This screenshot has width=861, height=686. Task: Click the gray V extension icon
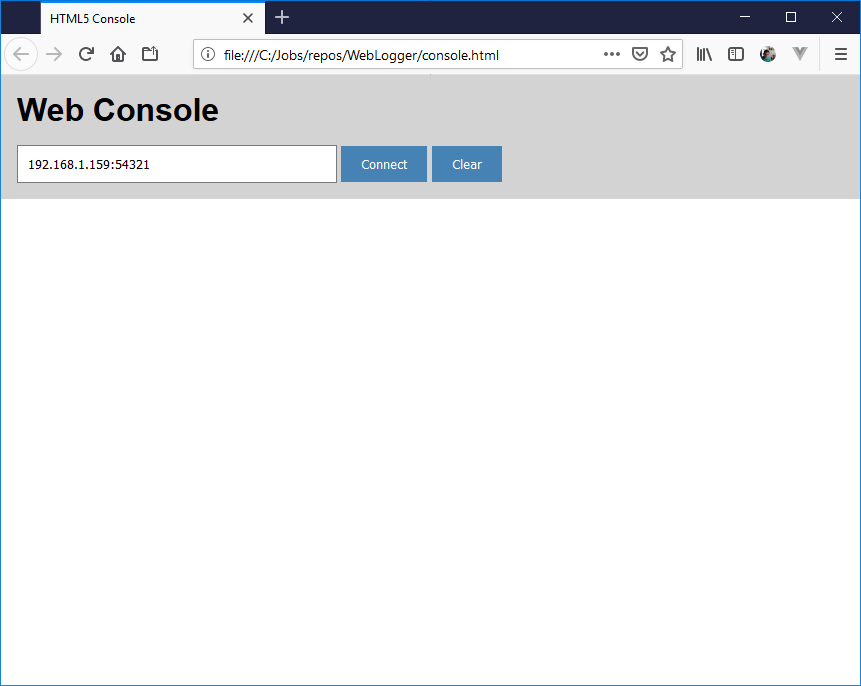click(799, 55)
